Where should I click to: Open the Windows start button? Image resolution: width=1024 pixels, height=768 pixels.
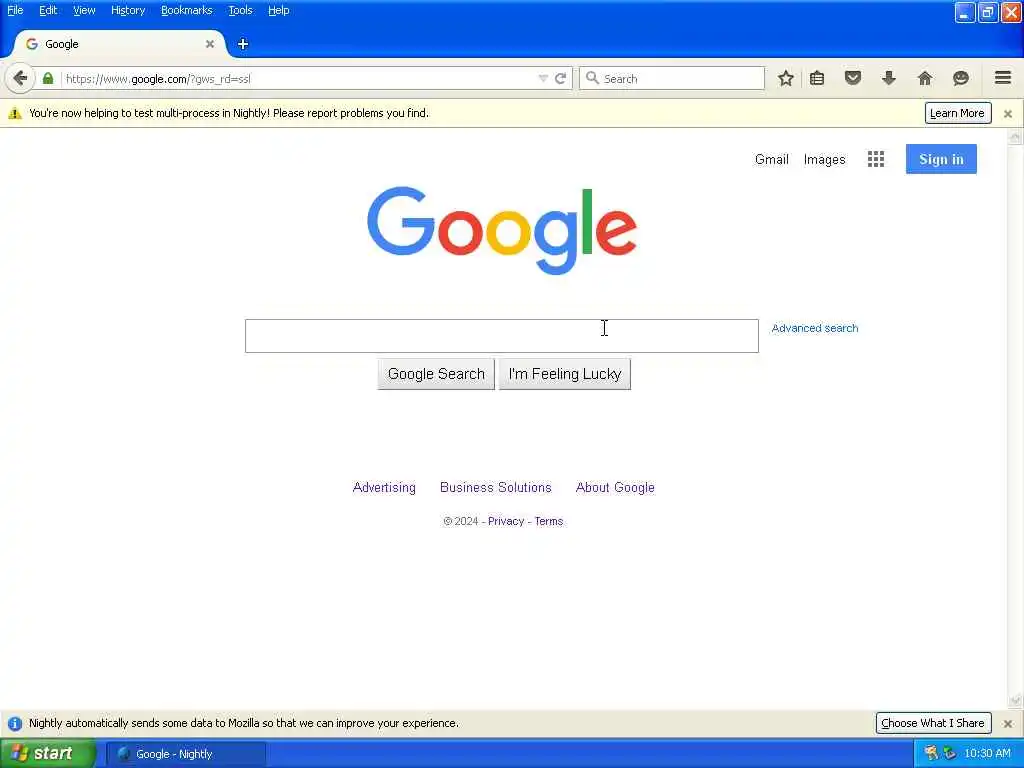pos(48,754)
